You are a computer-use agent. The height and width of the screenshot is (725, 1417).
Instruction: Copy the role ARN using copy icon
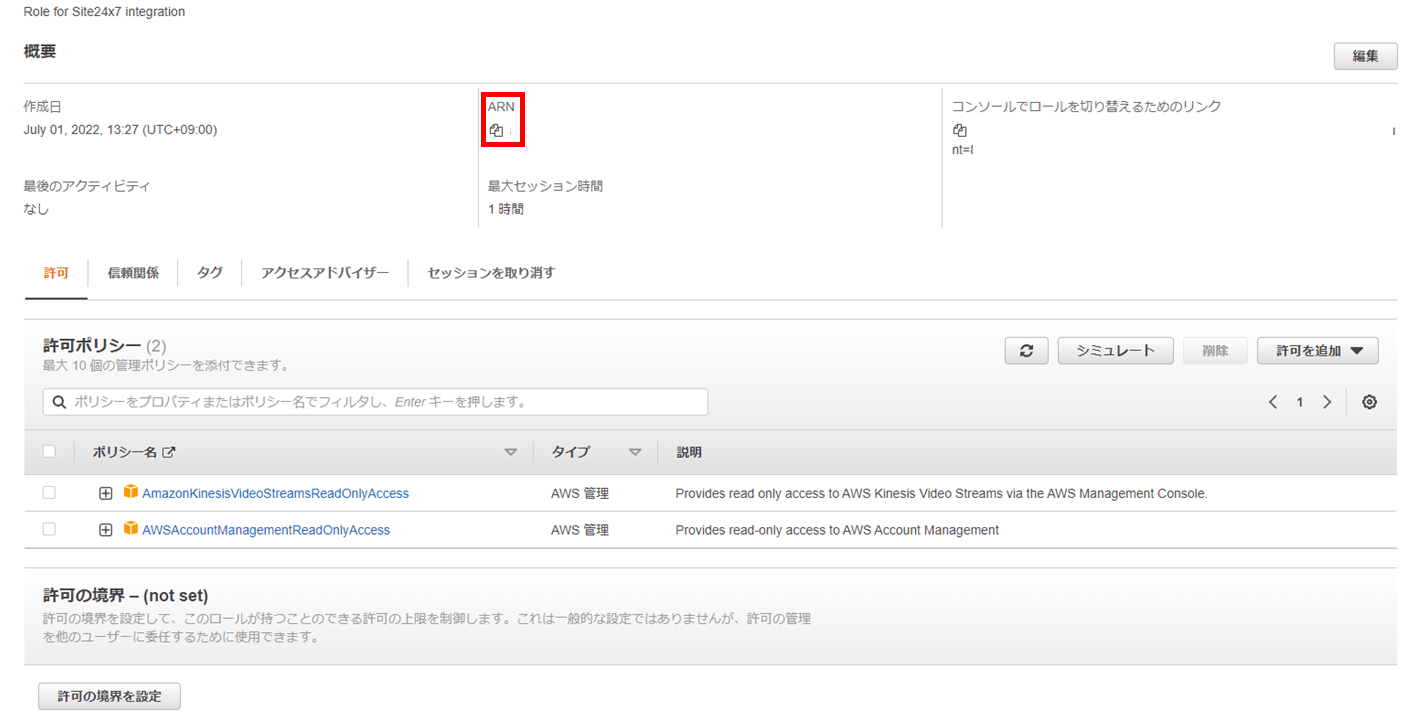[496, 130]
